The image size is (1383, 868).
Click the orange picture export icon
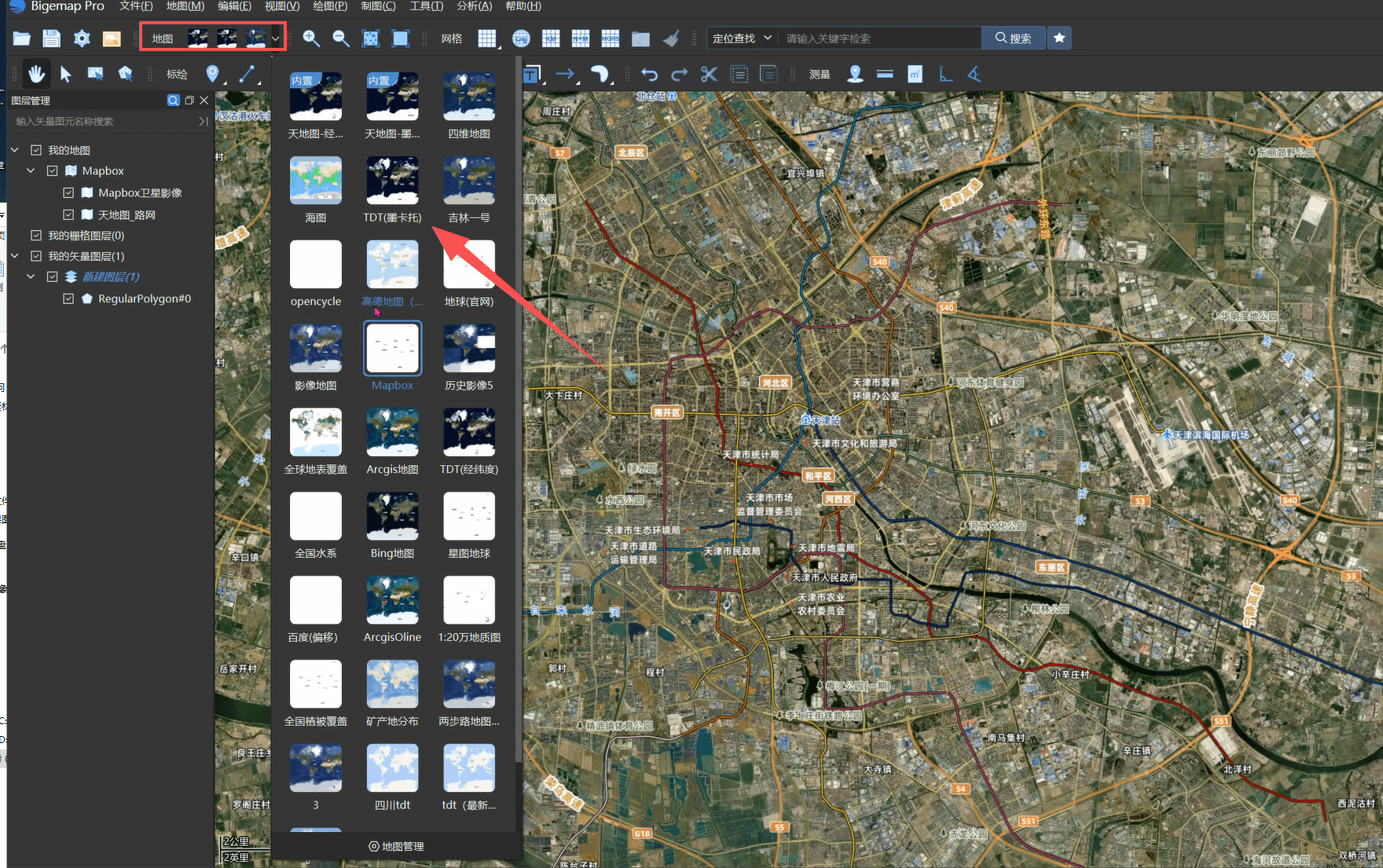[112, 38]
